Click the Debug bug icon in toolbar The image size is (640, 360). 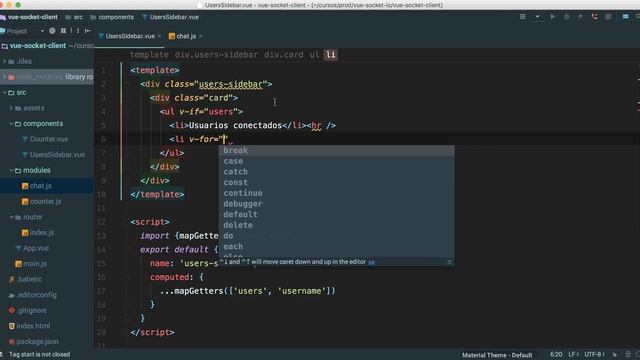567,17
